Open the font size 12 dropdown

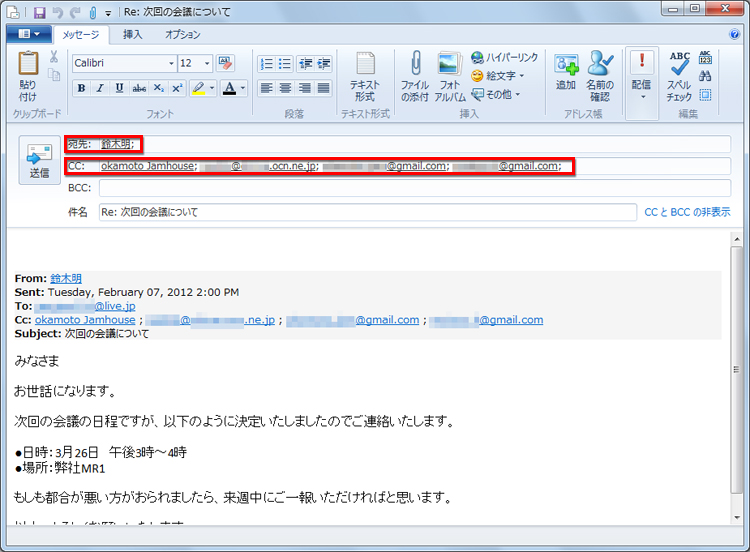pyautogui.click(x=207, y=63)
